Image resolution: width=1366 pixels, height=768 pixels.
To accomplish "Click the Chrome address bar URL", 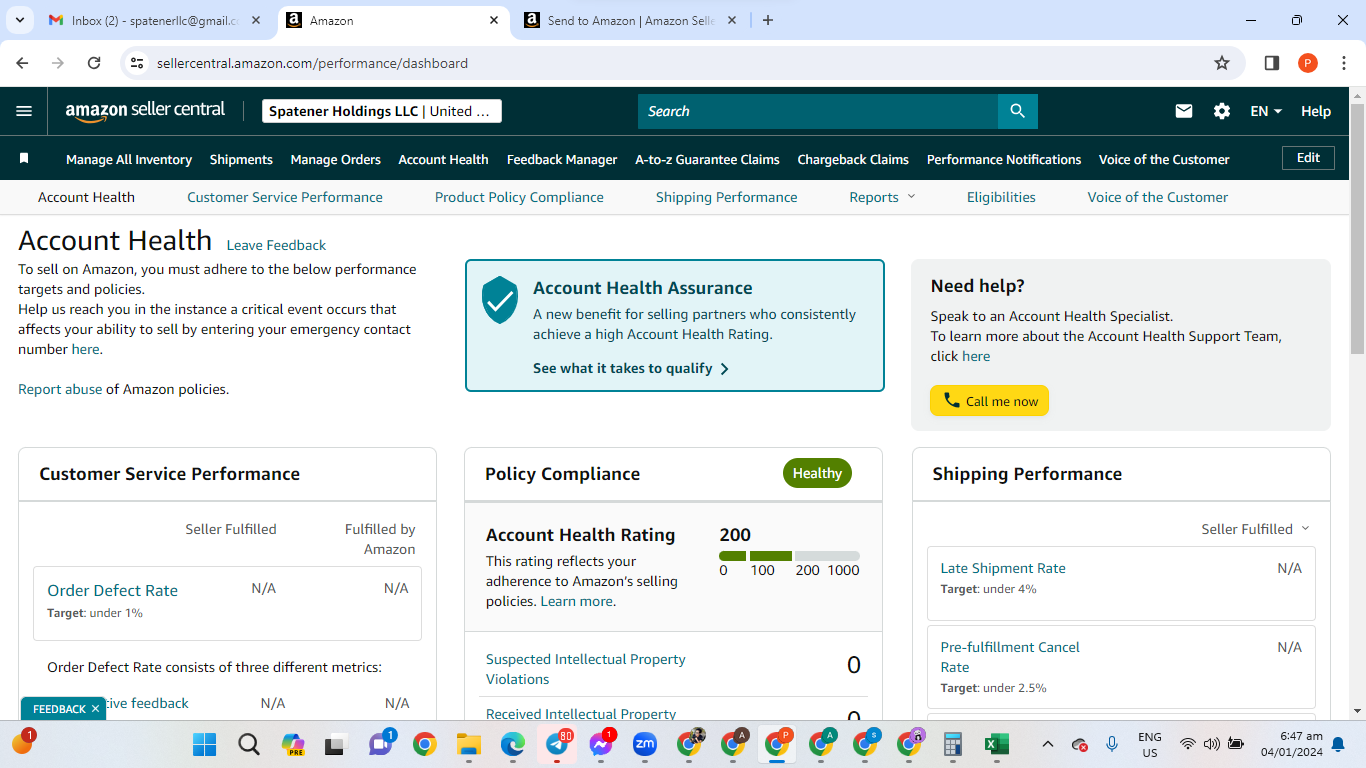I will point(312,63).
